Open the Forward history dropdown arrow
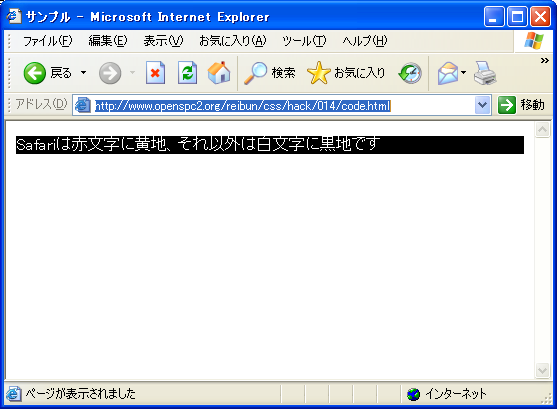The image size is (557, 409). tap(133, 73)
